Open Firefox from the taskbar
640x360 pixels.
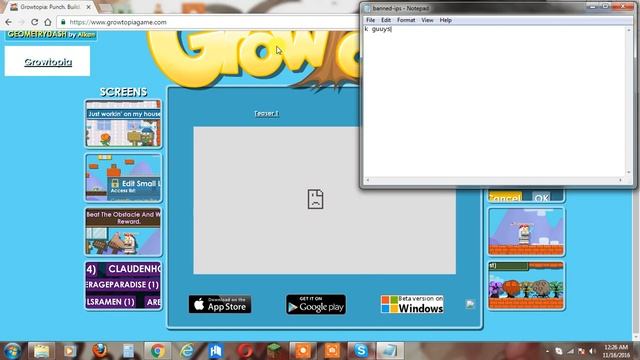click(99, 351)
